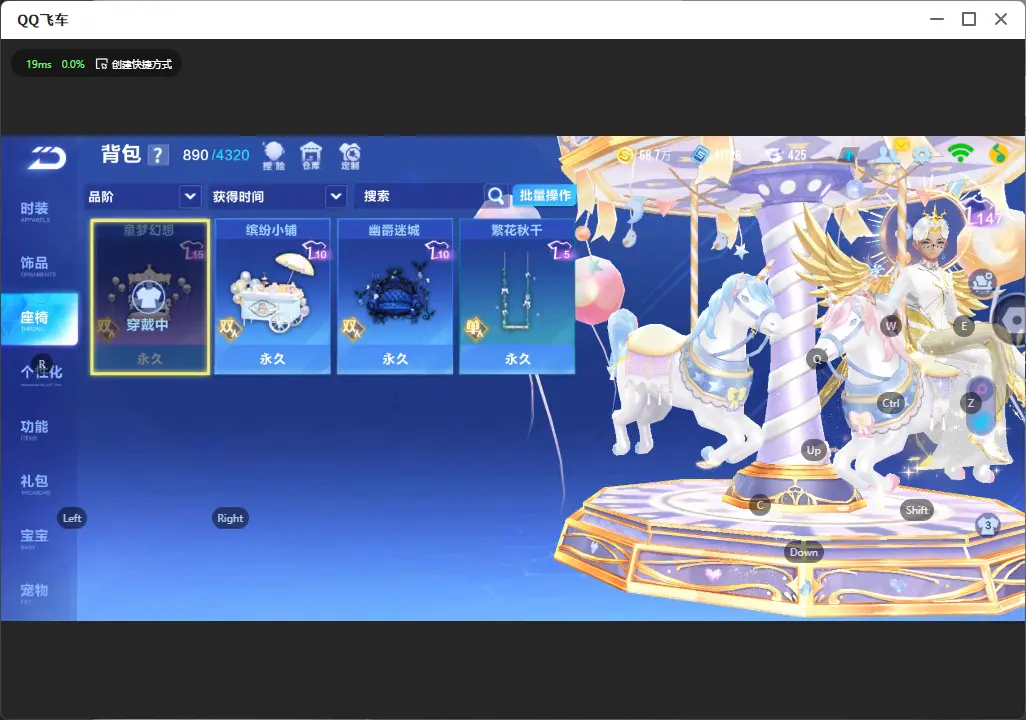Screen dimensions: 1026x720
Task: Open the 捏脸 face customization icon
Action: coord(274,156)
